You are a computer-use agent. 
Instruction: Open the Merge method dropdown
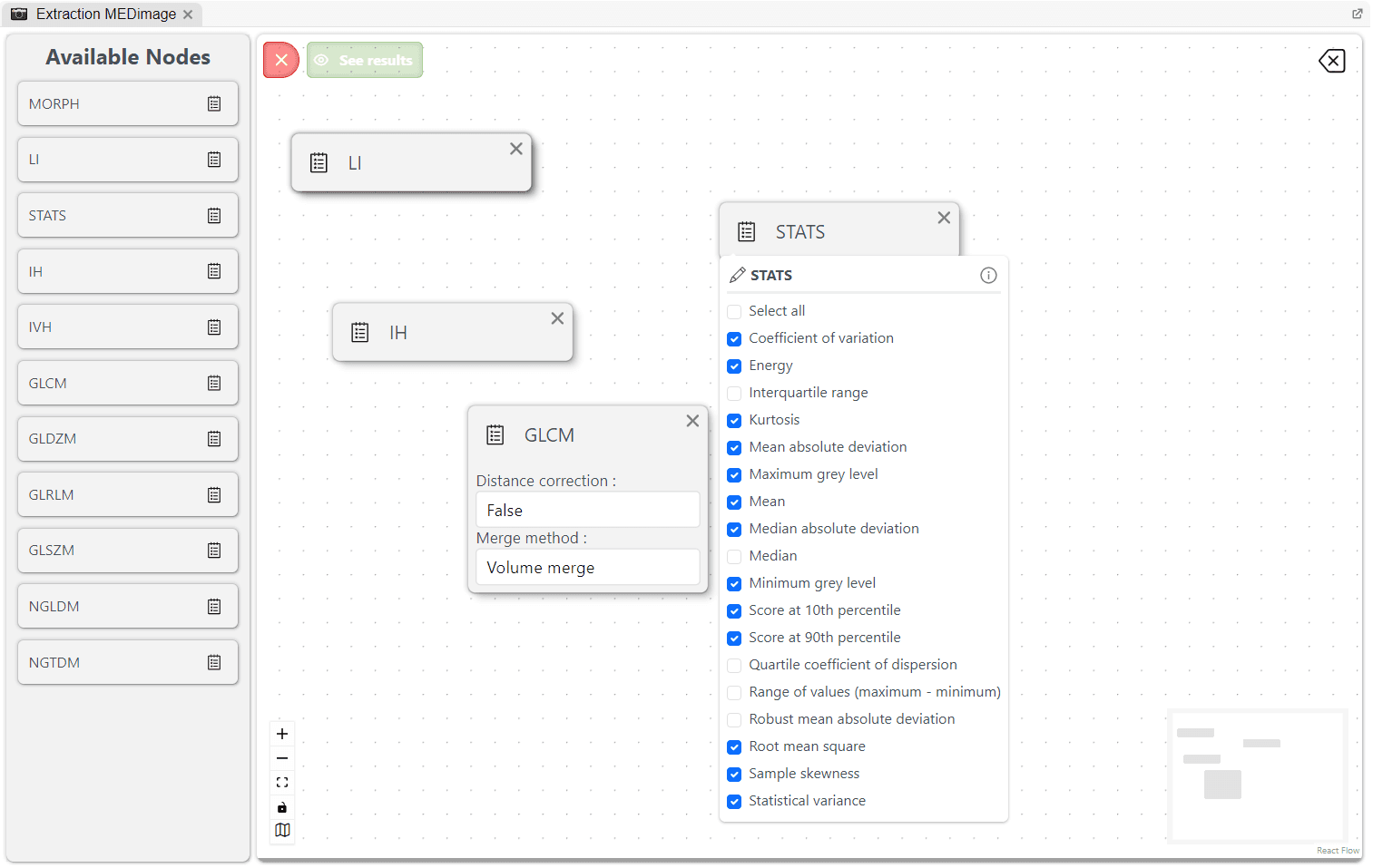click(587, 567)
